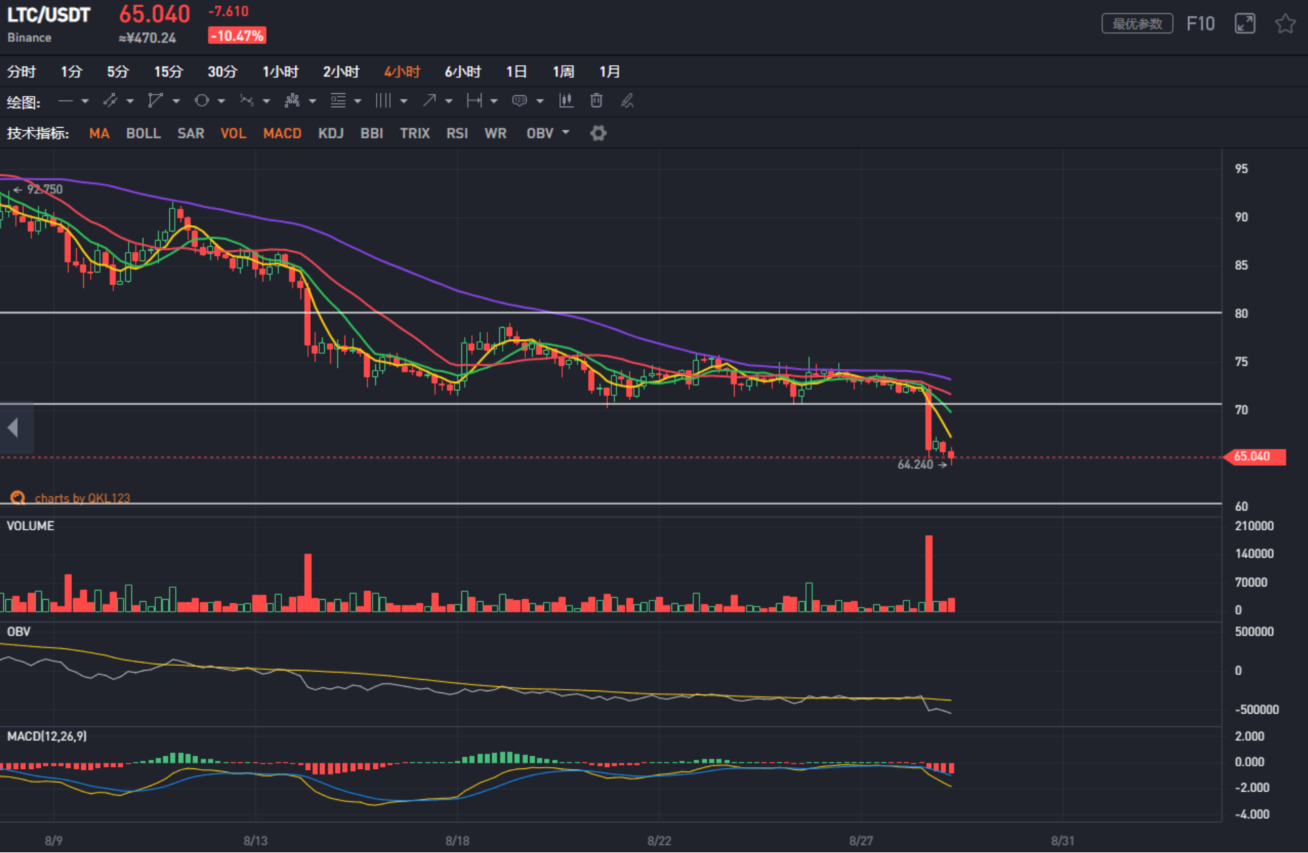Select the wave pattern drawing tool
This screenshot has height=853, width=1308.
click(x=247, y=101)
